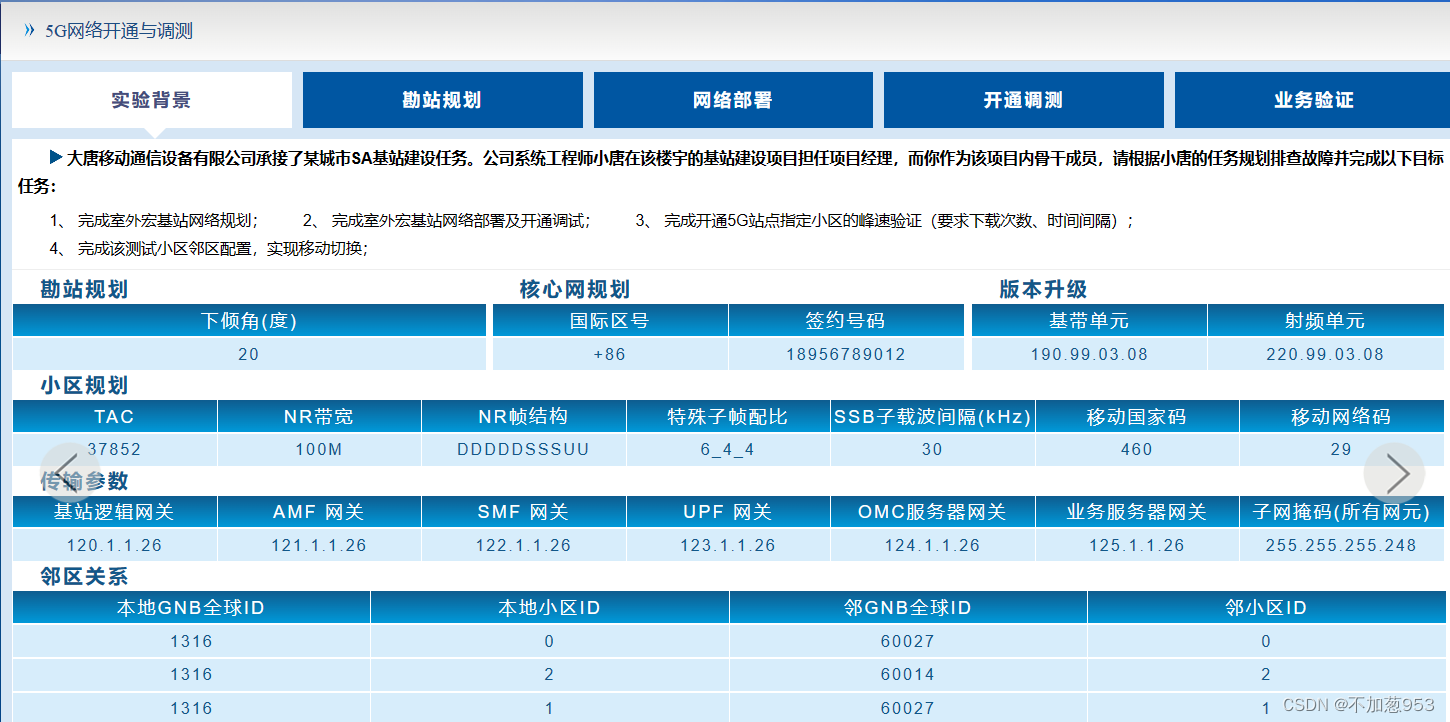The width and height of the screenshot is (1450, 722).
Task: Click the 本地GNB全球ID header
Action: point(191,608)
